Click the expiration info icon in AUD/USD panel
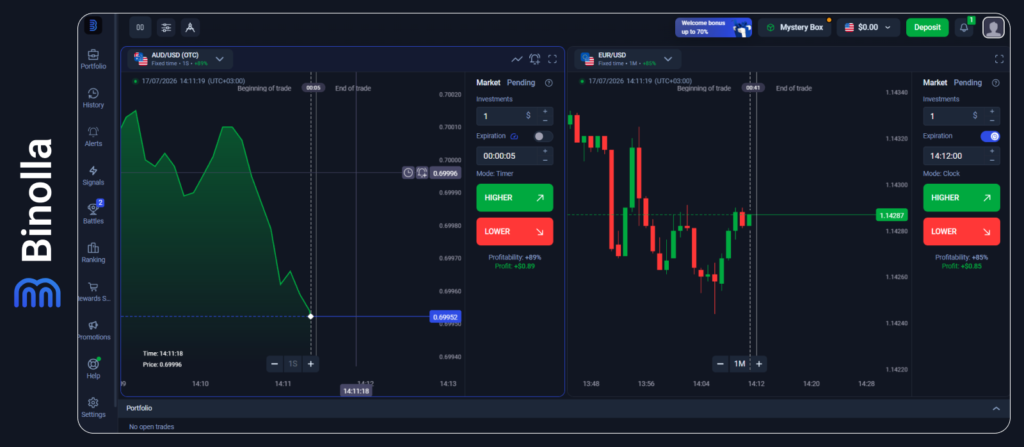Screen dimensions: 1024x447 click(514, 137)
